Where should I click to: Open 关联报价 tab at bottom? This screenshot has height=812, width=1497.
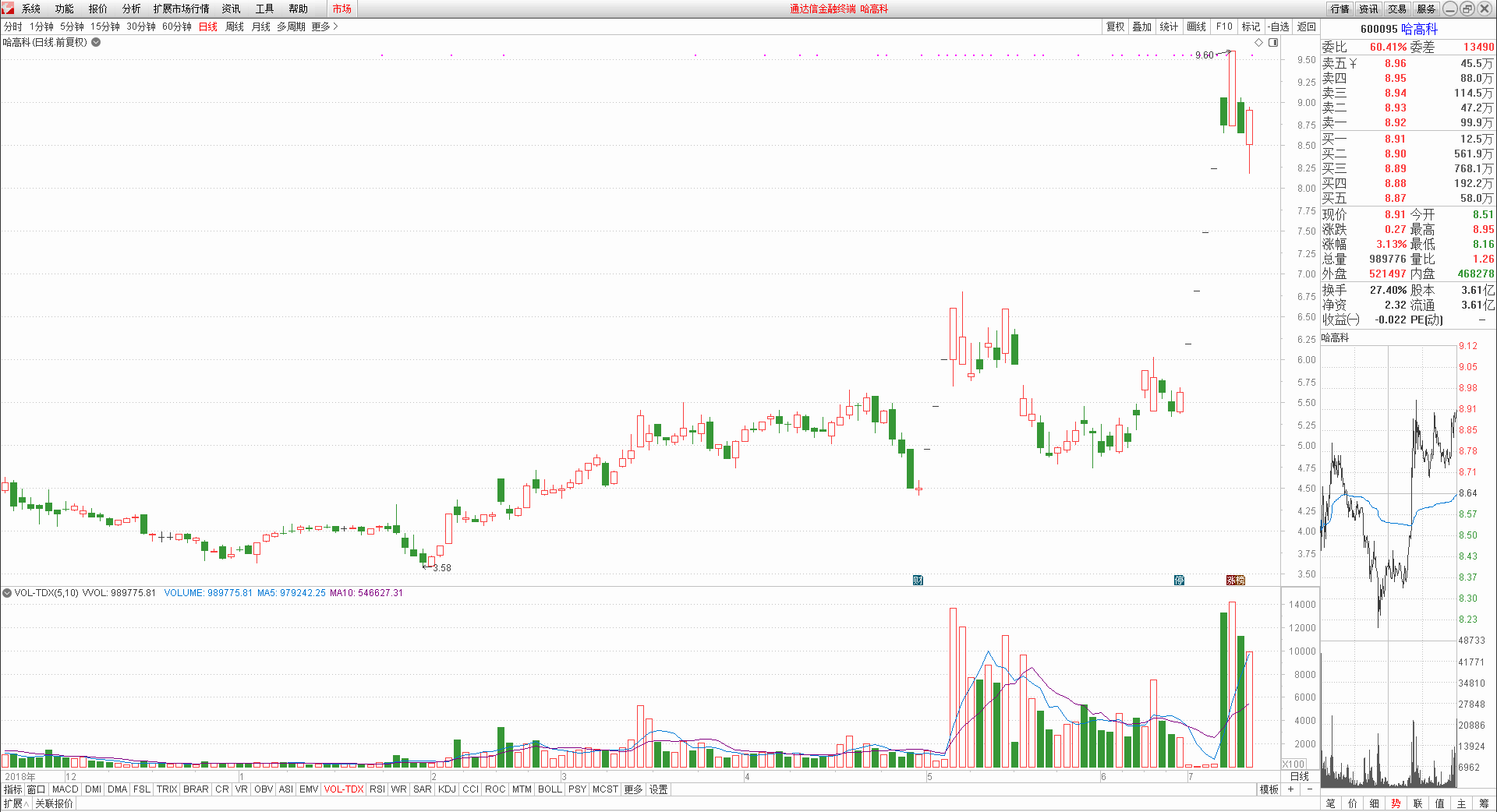tap(54, 803)
